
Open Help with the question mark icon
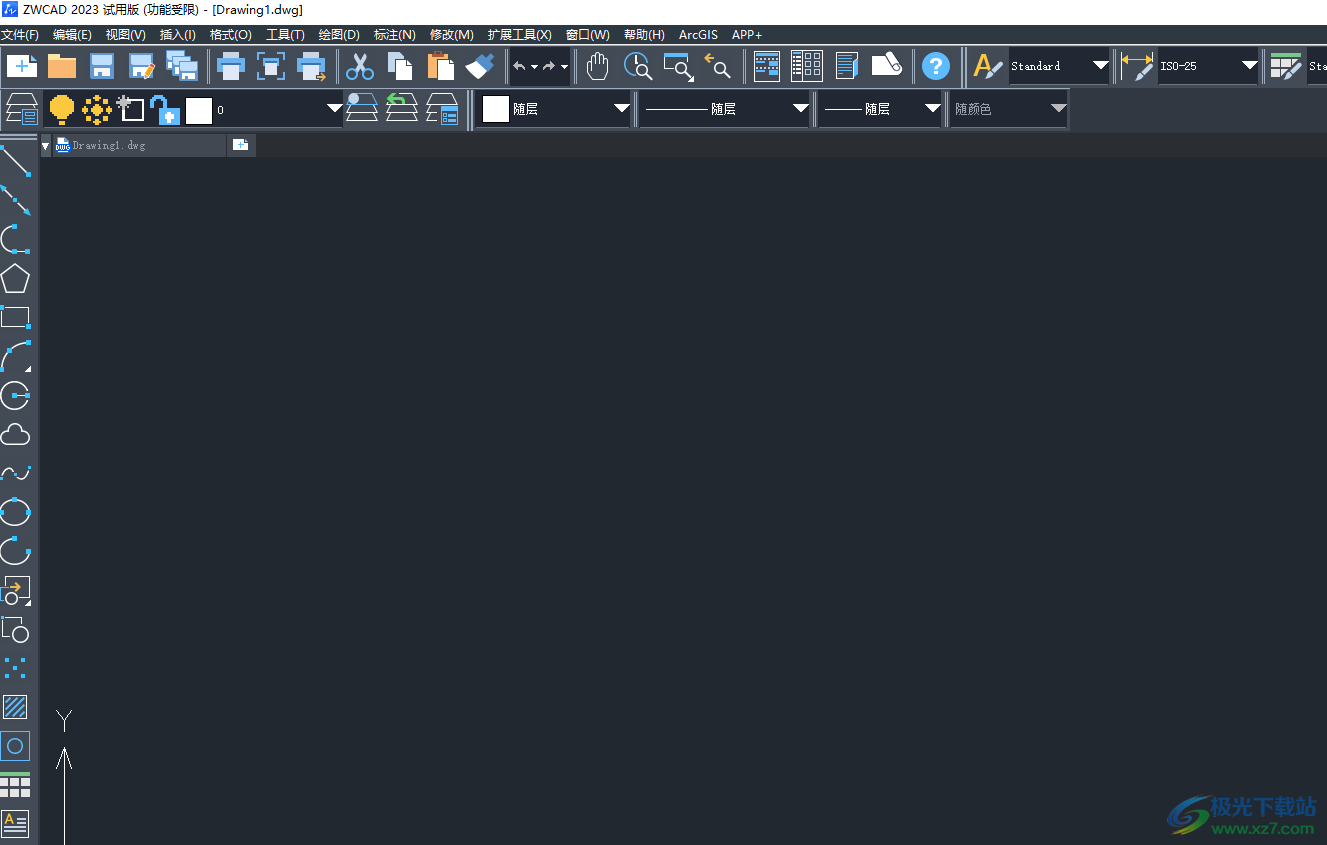click(x=935, y=66)
